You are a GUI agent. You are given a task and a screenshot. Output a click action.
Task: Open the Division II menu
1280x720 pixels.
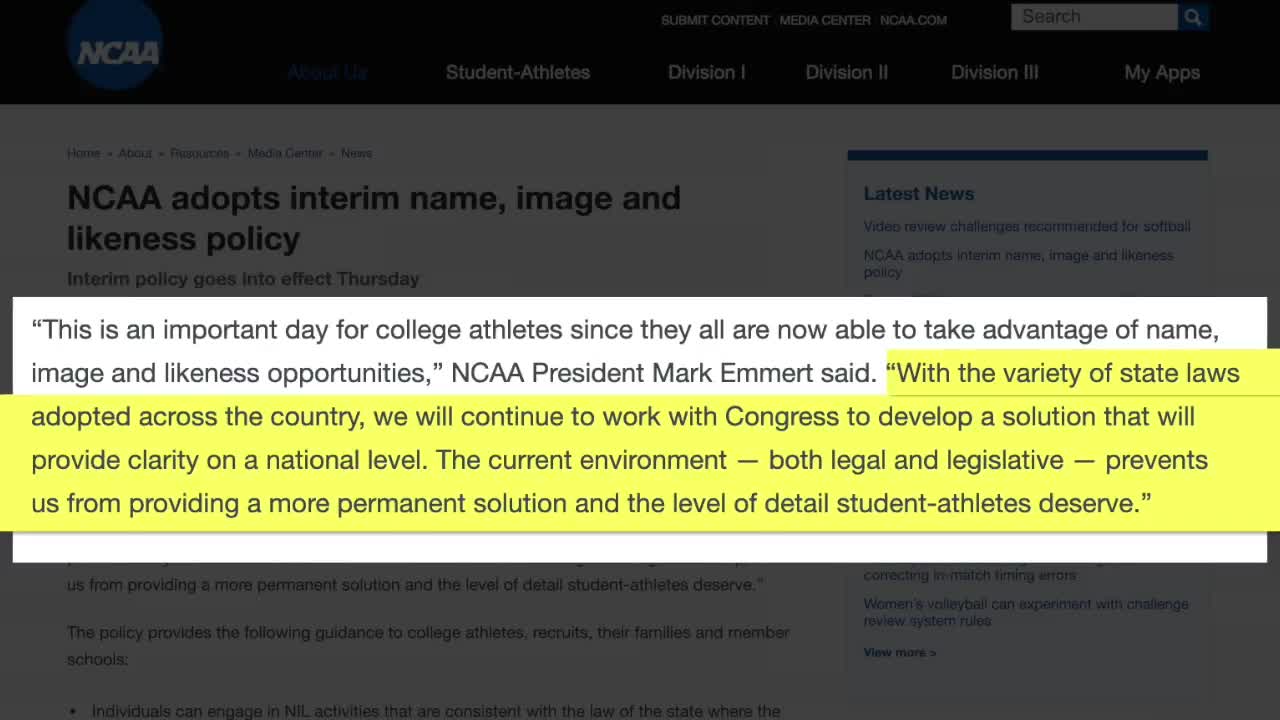coord(846,72)
